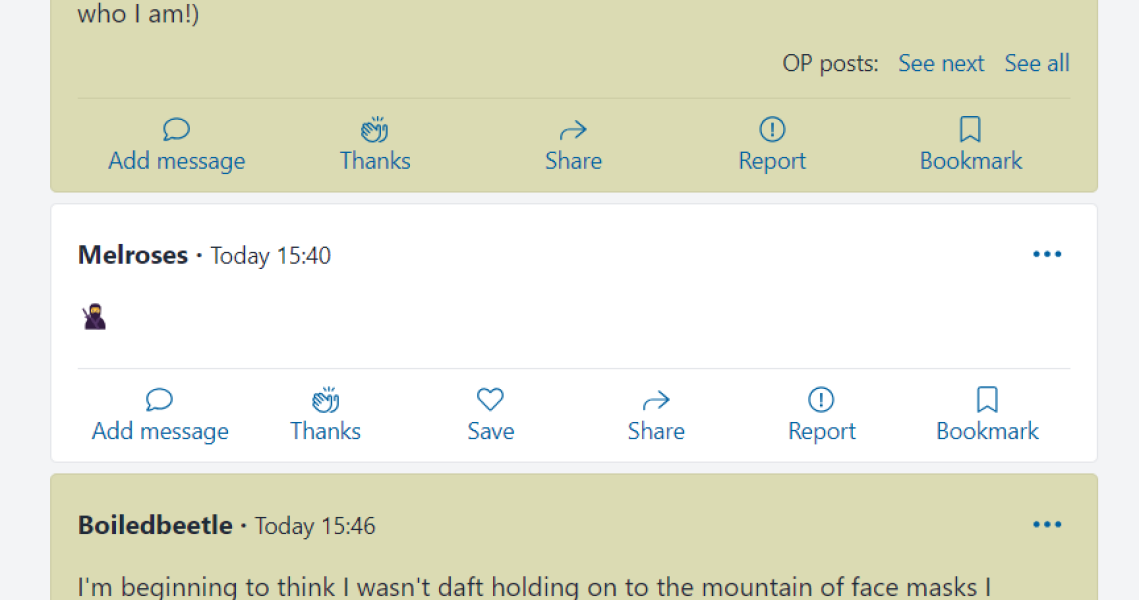Click See next under OP posts

click(941, 63)
